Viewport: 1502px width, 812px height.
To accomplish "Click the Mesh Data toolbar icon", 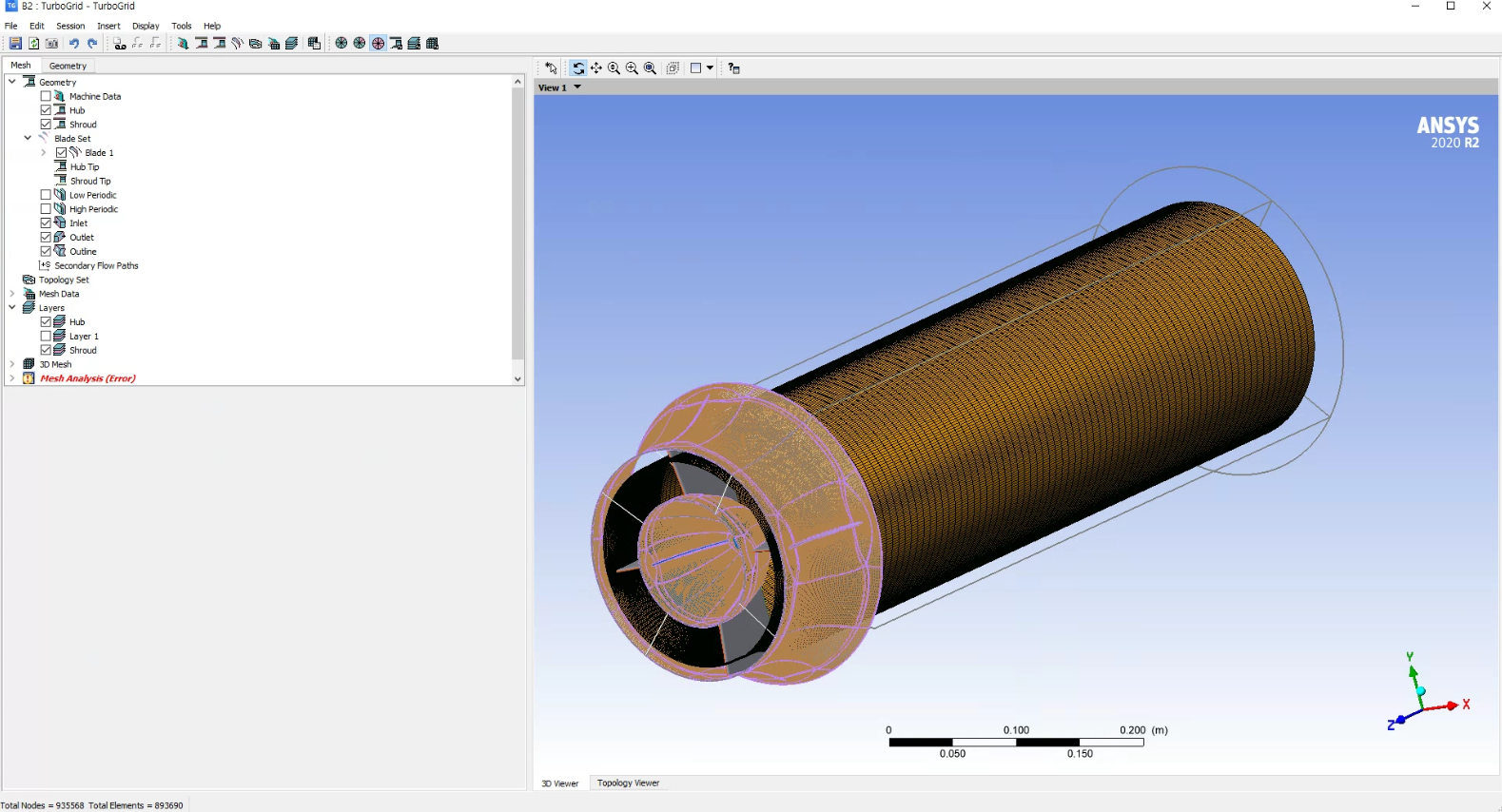I will 274,43.
